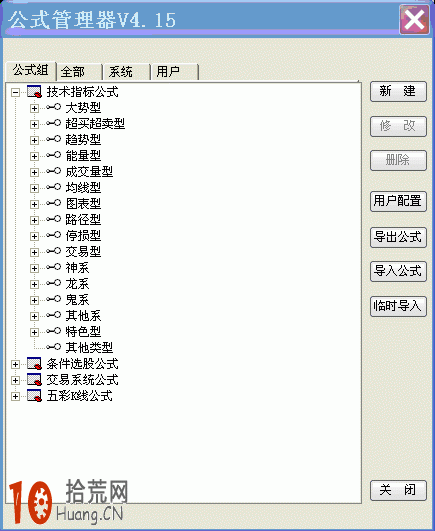
Task: Close the 公式管理器 window with X
Action: [x=414, y=20]
